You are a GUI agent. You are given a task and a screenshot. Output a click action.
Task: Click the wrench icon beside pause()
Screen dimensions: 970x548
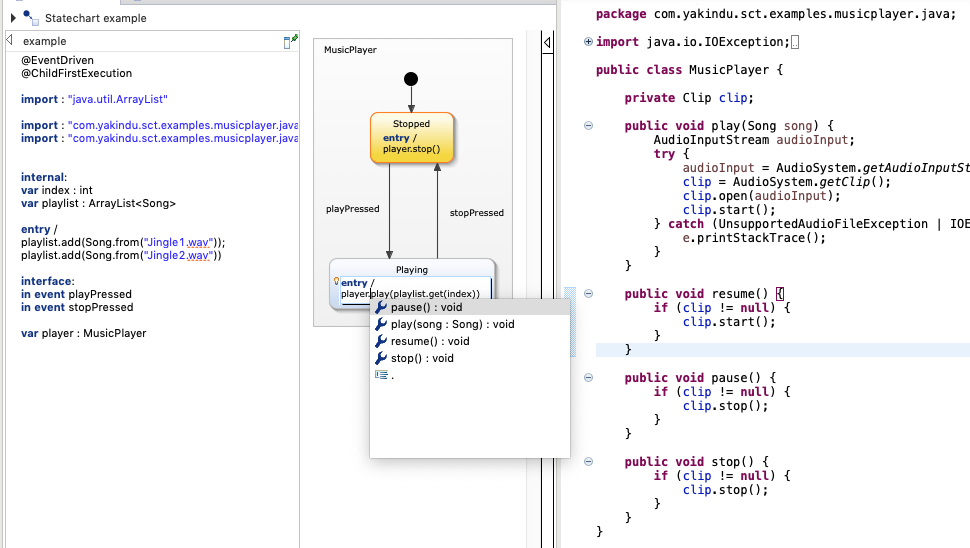point(380,308)
